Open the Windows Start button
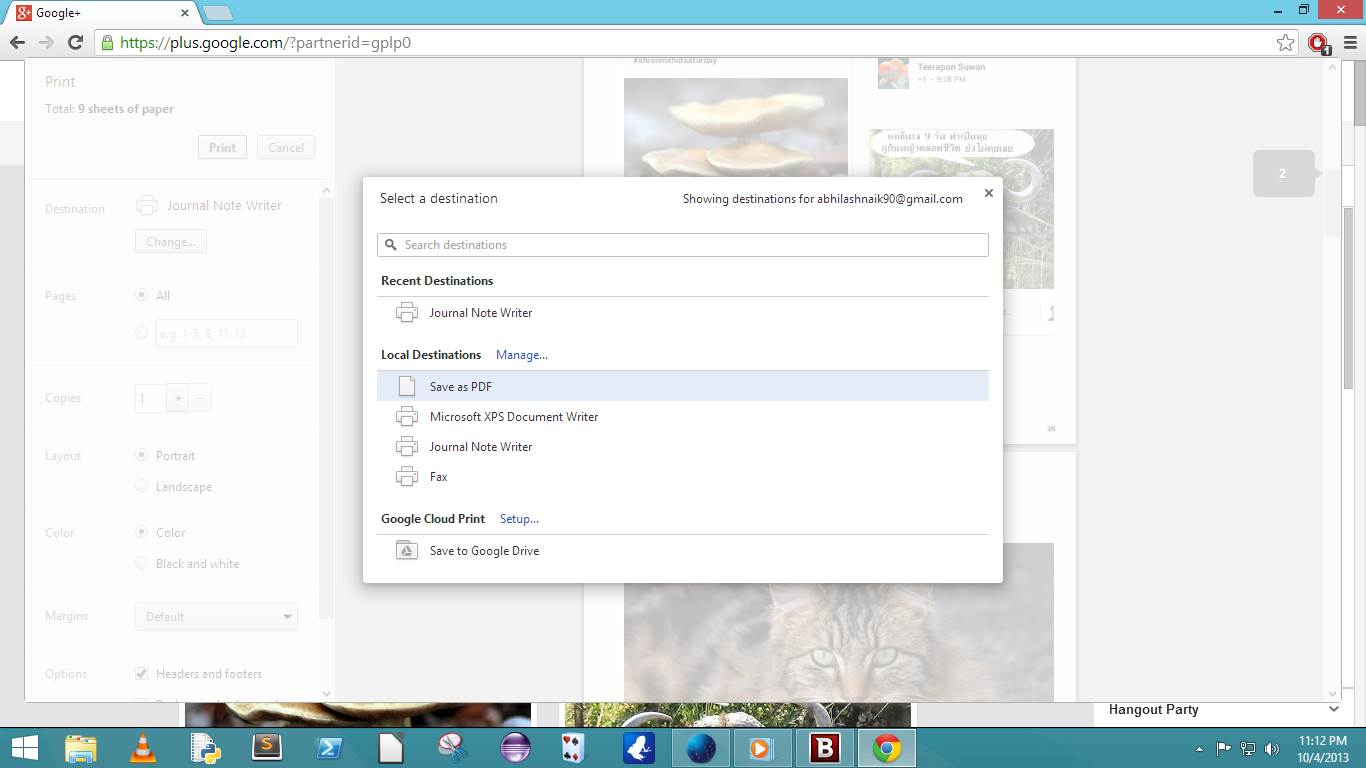 [x=24, y=748]
